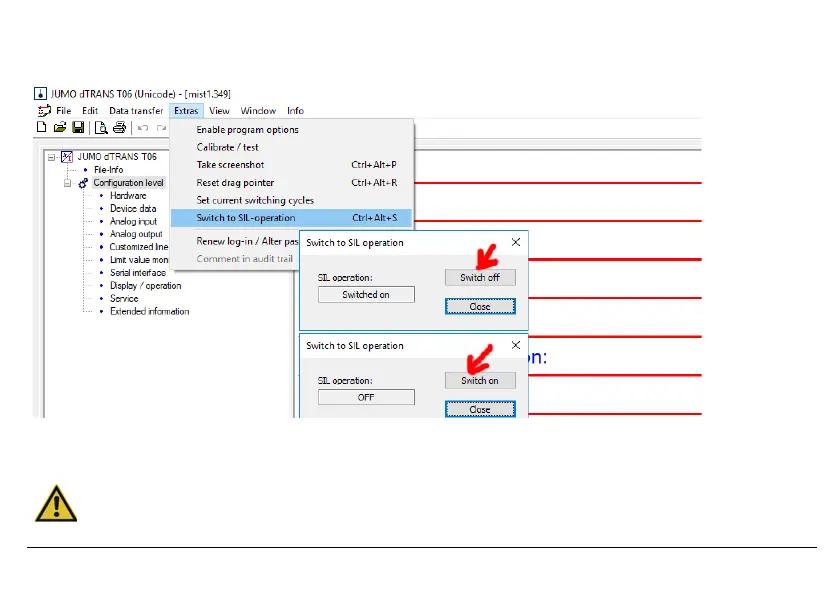Click Close in the OFF status dialog
Viewport: 840px width, 596px height.
coord(480,409)
